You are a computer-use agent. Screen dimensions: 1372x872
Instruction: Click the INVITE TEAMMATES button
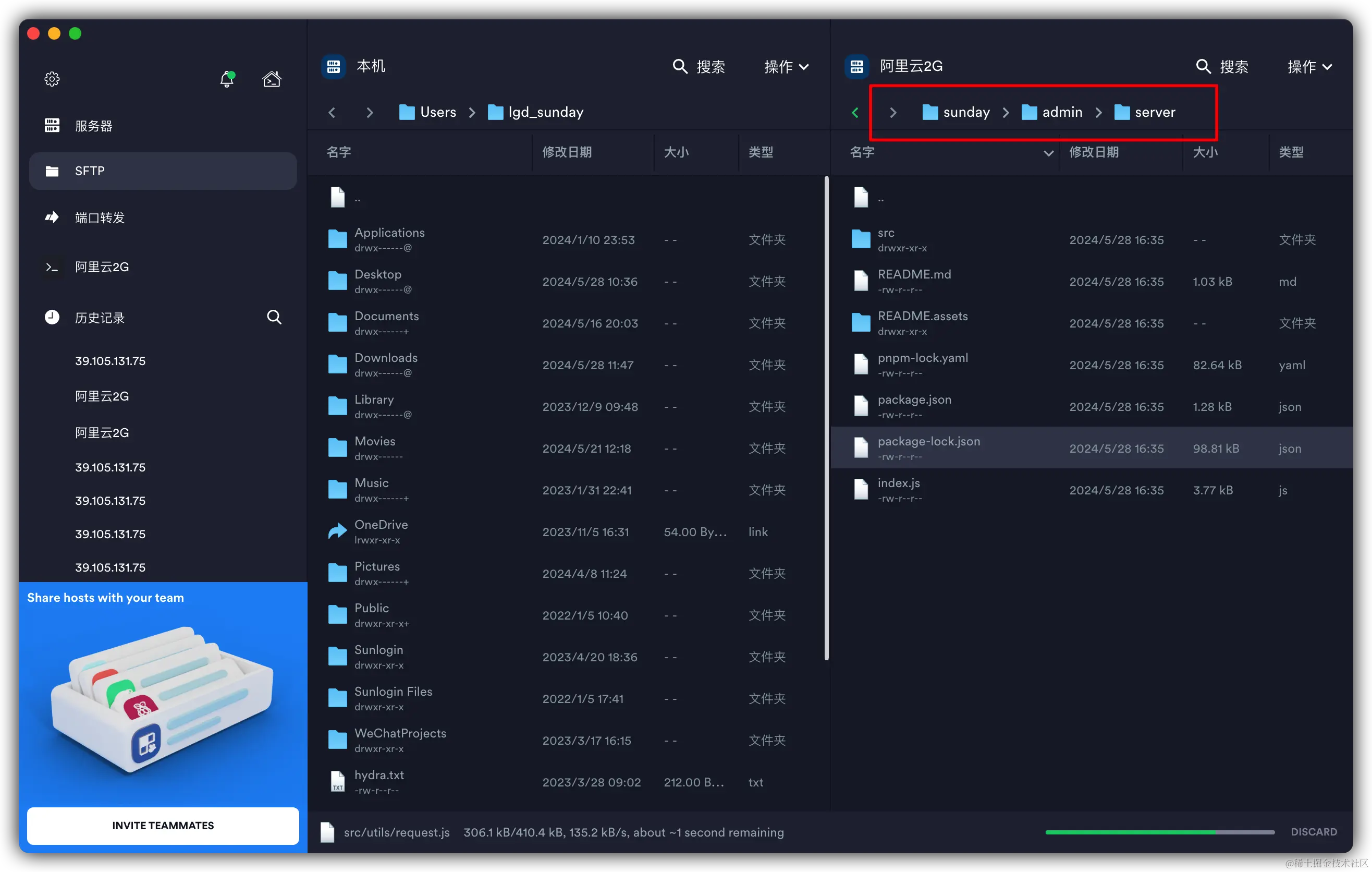pos(163,825)
